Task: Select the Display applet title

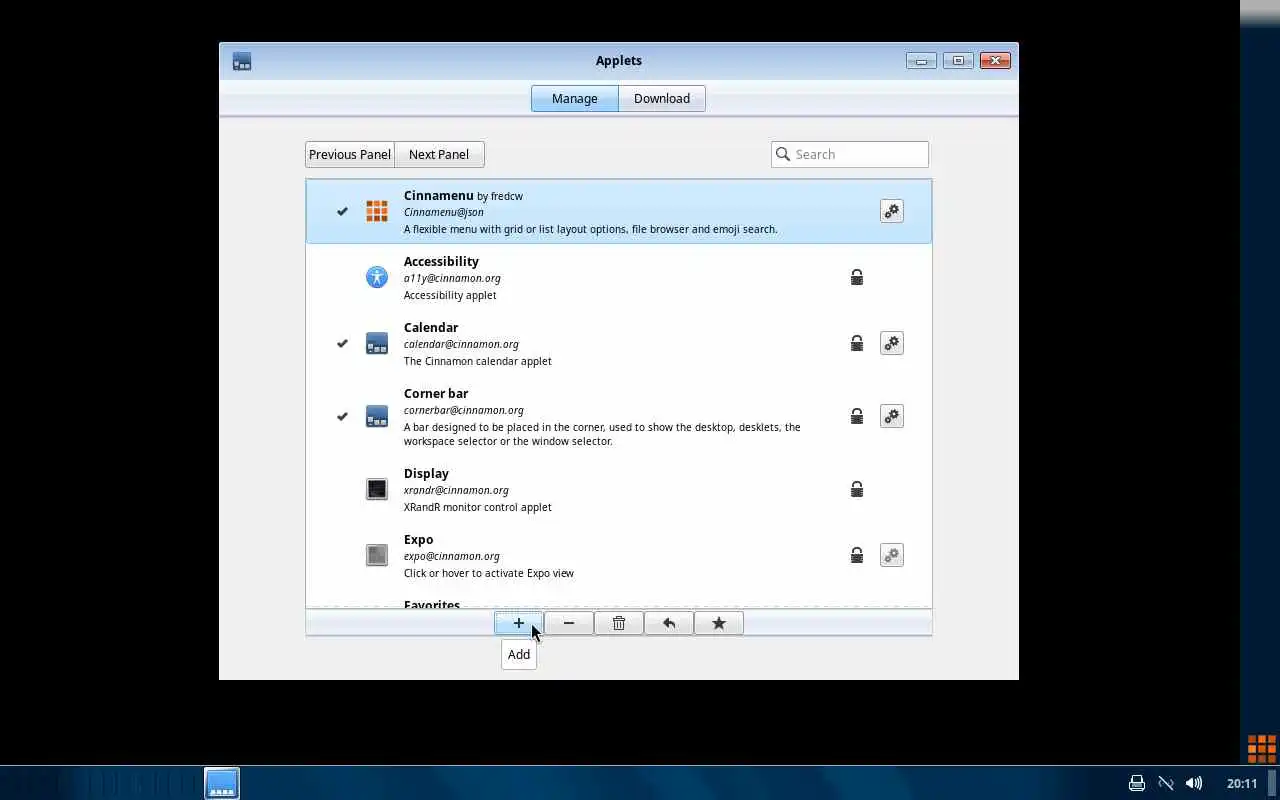Action: (426, 473)
